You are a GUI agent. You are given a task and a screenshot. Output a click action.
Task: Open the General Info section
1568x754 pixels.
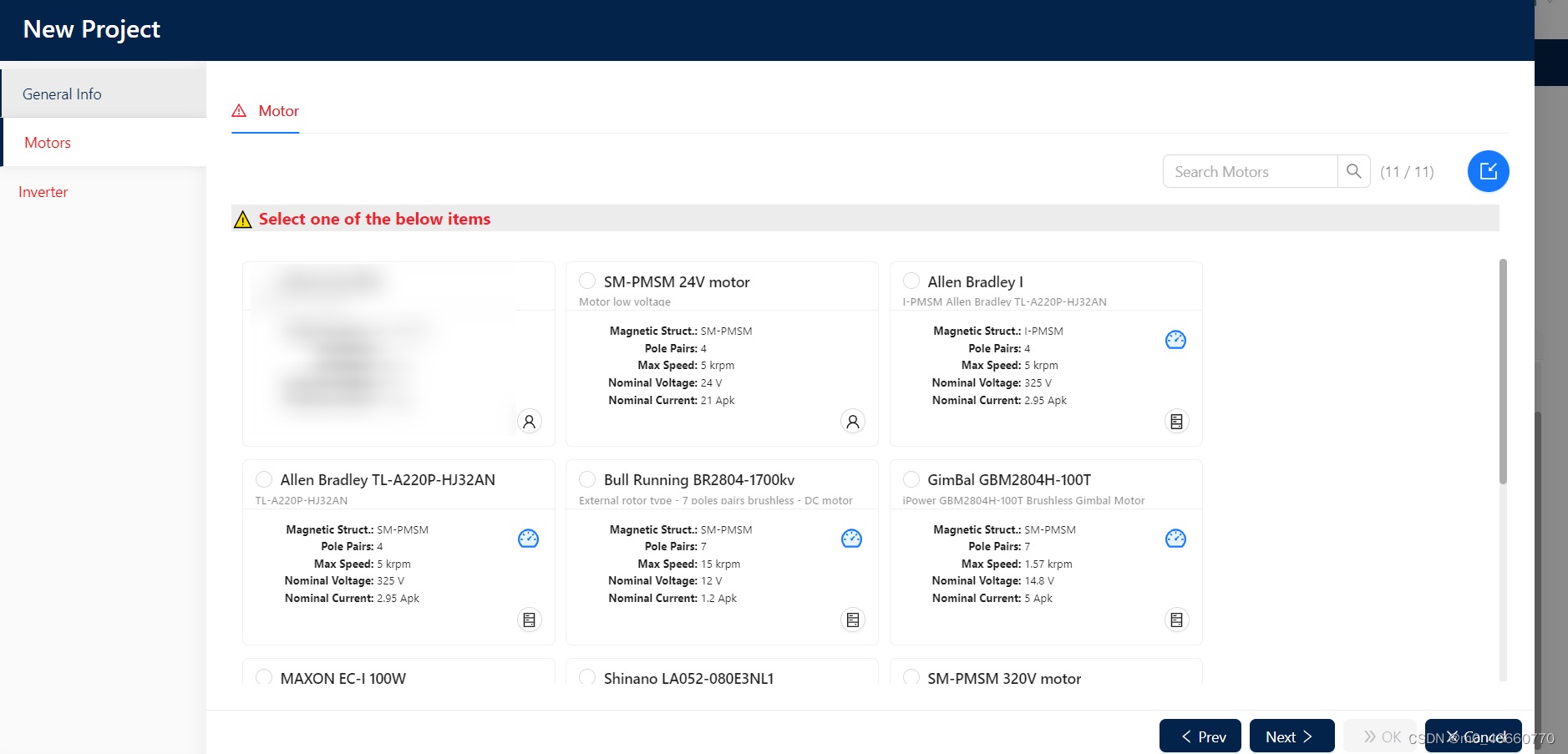[104, 94]
